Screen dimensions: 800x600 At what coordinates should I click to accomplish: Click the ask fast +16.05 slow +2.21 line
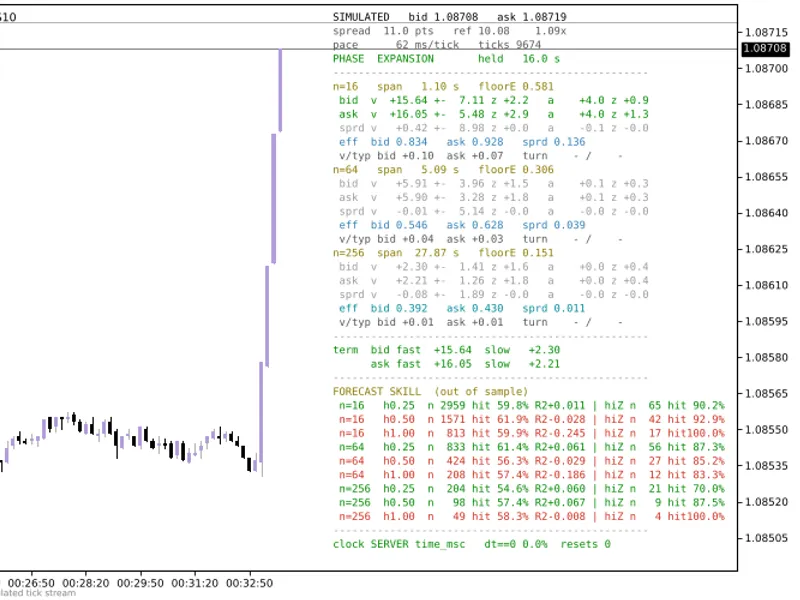[x=465, y=364]
